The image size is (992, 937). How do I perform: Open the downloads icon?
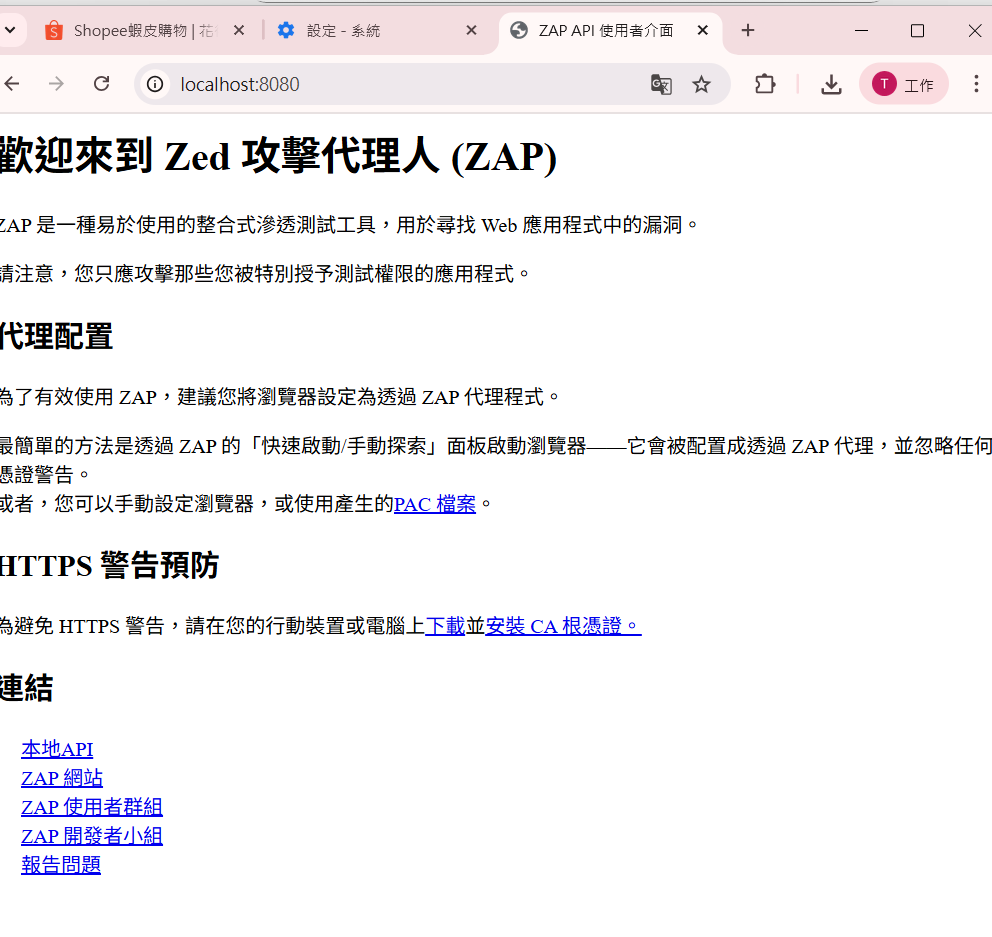[x=831, y=84]
